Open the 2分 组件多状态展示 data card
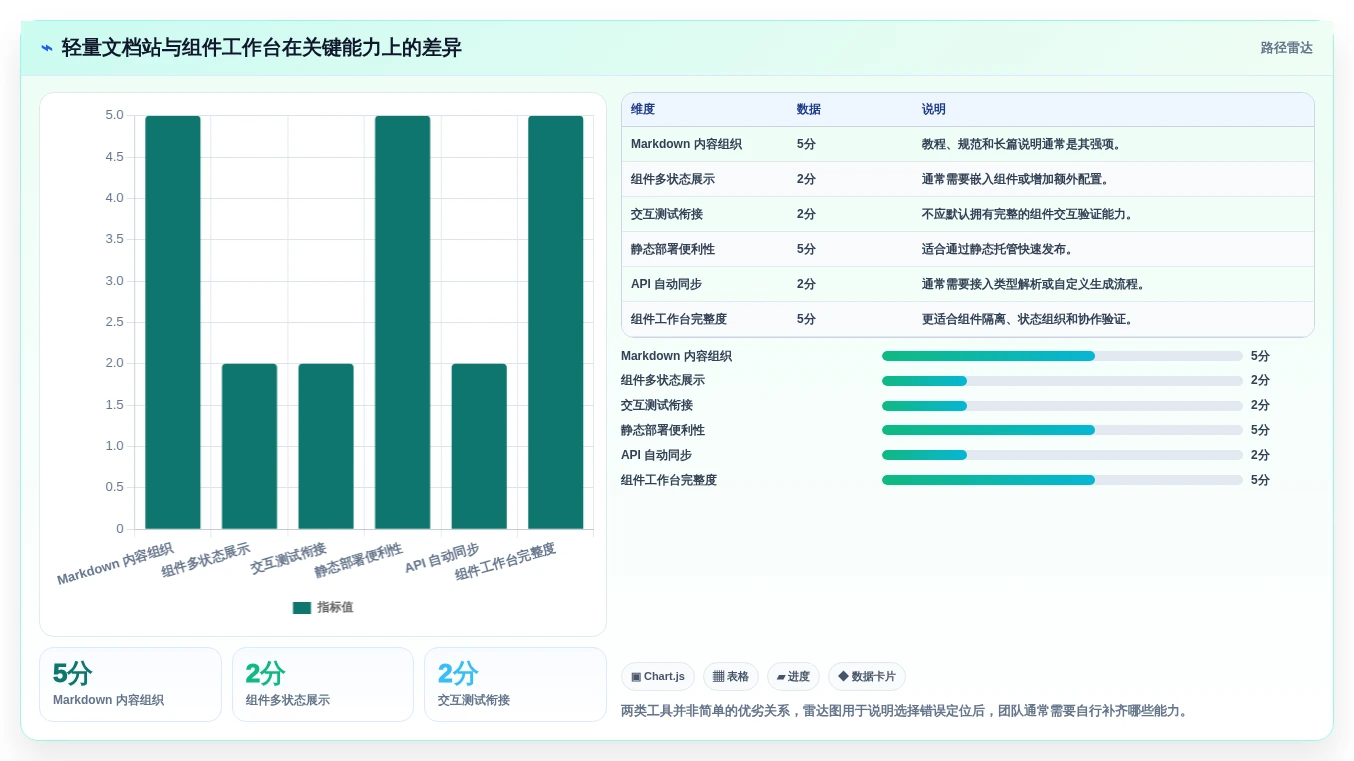The width and height of the screenshot is (1354, 761). pyautogui.click(x=323, y=684)
